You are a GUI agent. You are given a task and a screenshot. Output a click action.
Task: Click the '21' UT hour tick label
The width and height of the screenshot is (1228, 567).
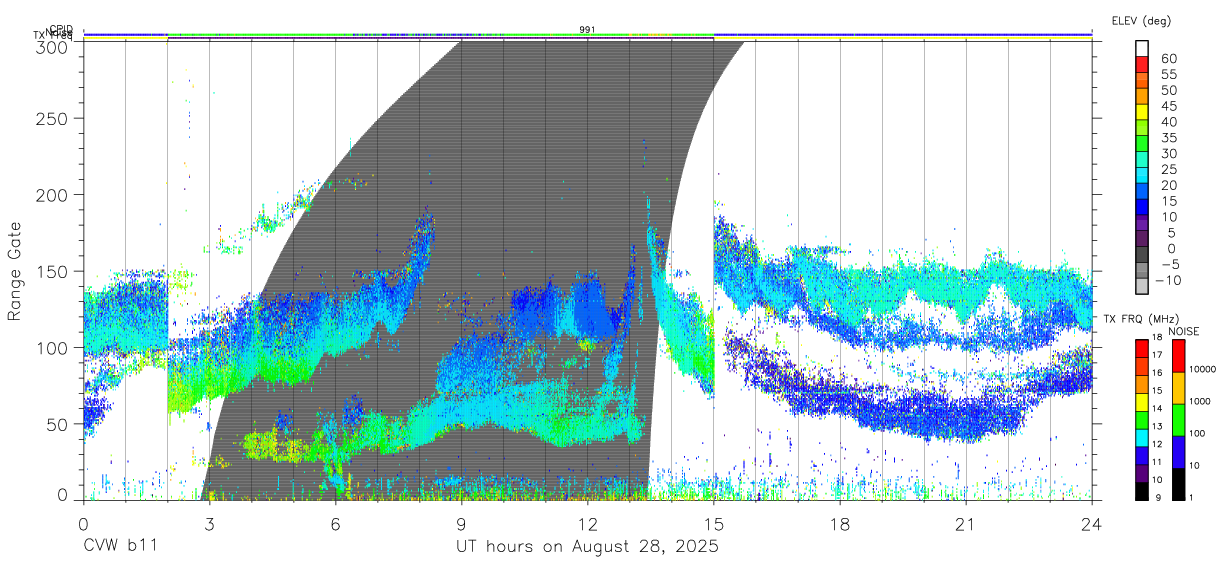tap(965, 523)
